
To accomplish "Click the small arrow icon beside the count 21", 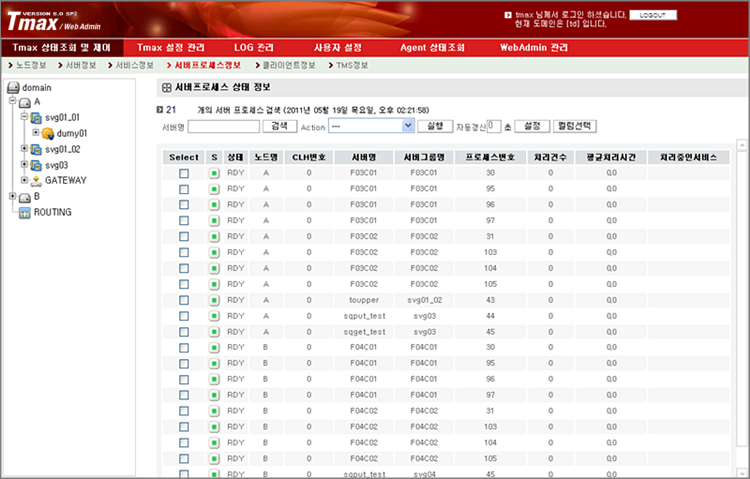I will [x=160, y=110].
